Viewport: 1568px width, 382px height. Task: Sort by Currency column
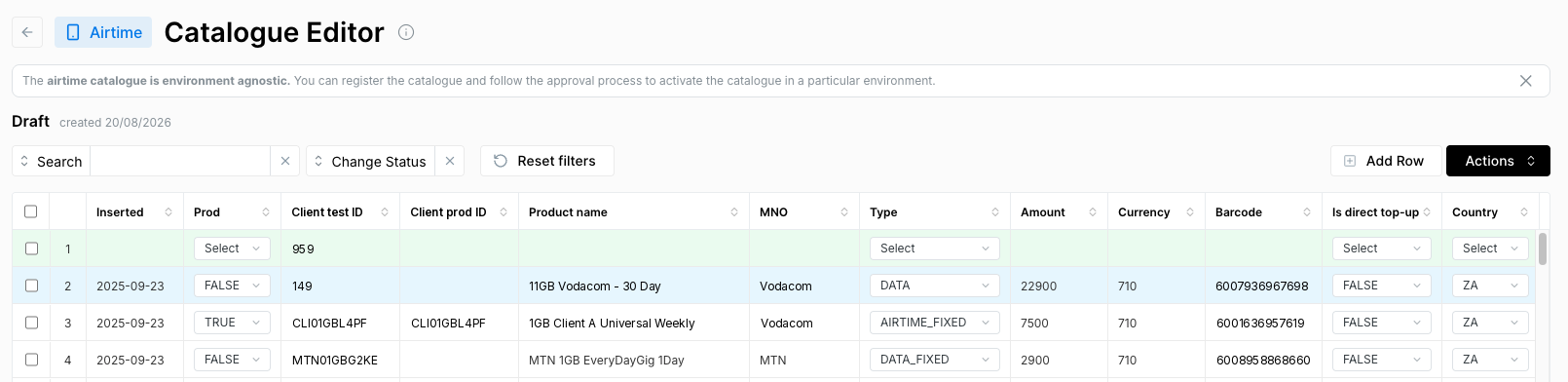click(1190, 211)
